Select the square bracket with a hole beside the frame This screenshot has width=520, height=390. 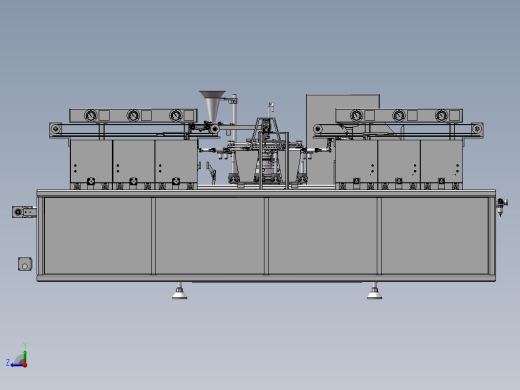pos(25,264)
